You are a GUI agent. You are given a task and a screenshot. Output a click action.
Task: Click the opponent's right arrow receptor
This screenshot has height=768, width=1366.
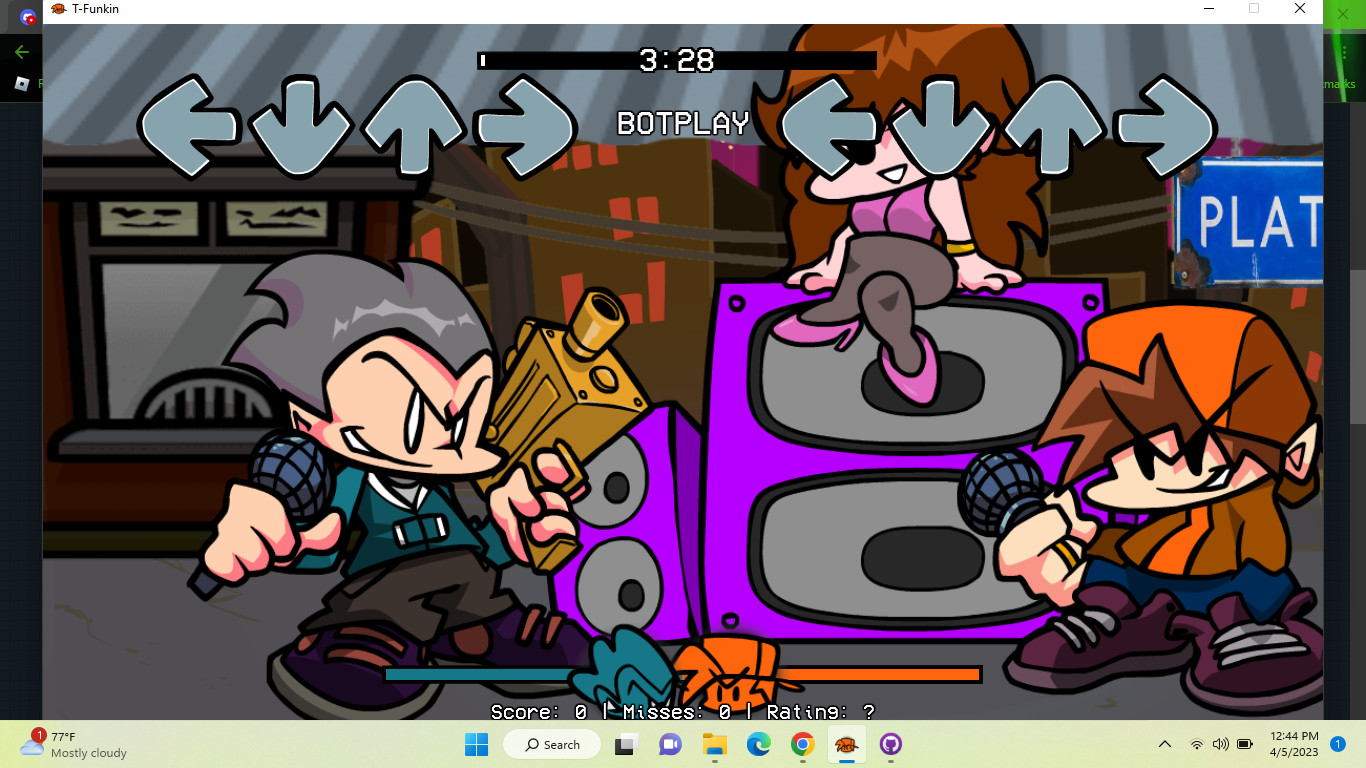[525, 127]
